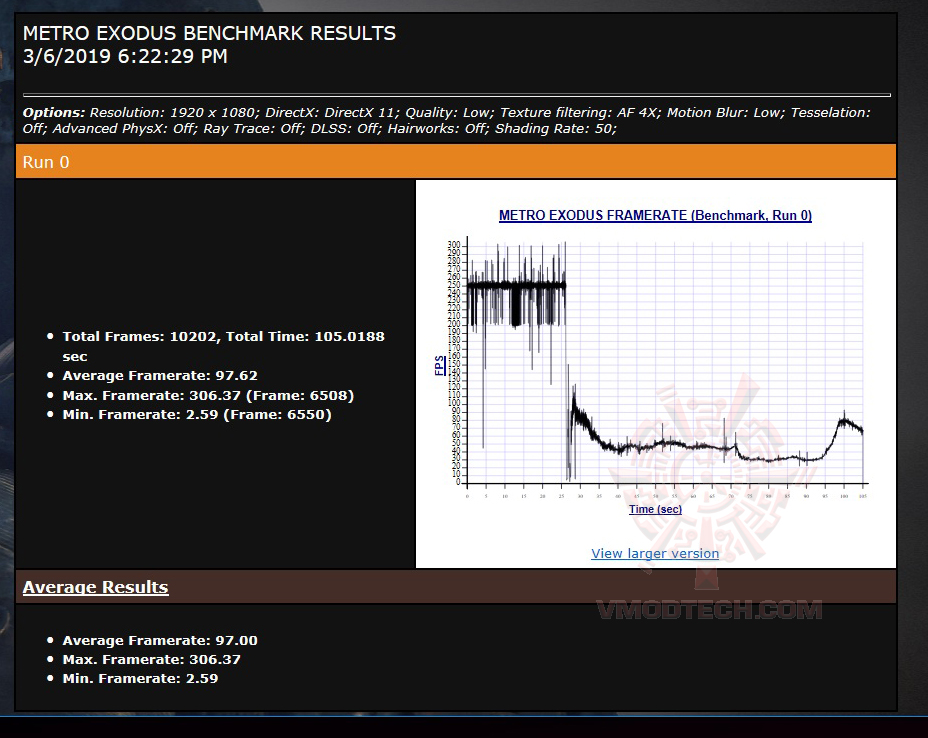Click the 'Options:' settings line text
The image size is (928, 738).
(x=447, y=121)
